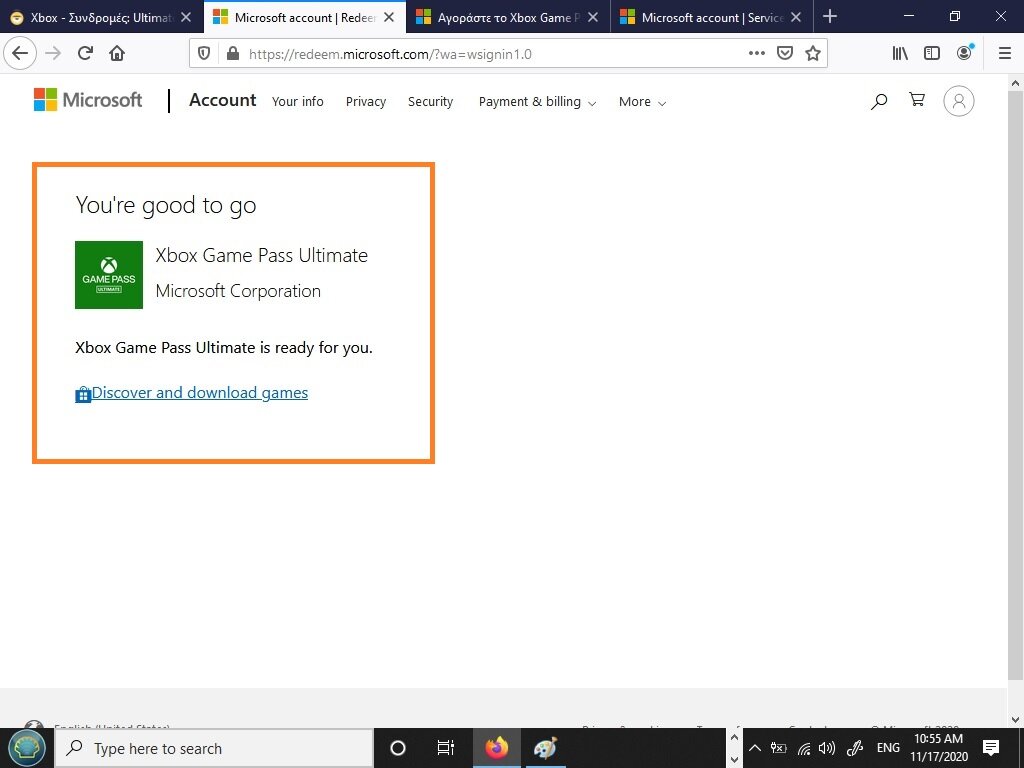Open page actions three-dot menu in address bar
This screenshot has width=1024, height=768.
[757, 54]
